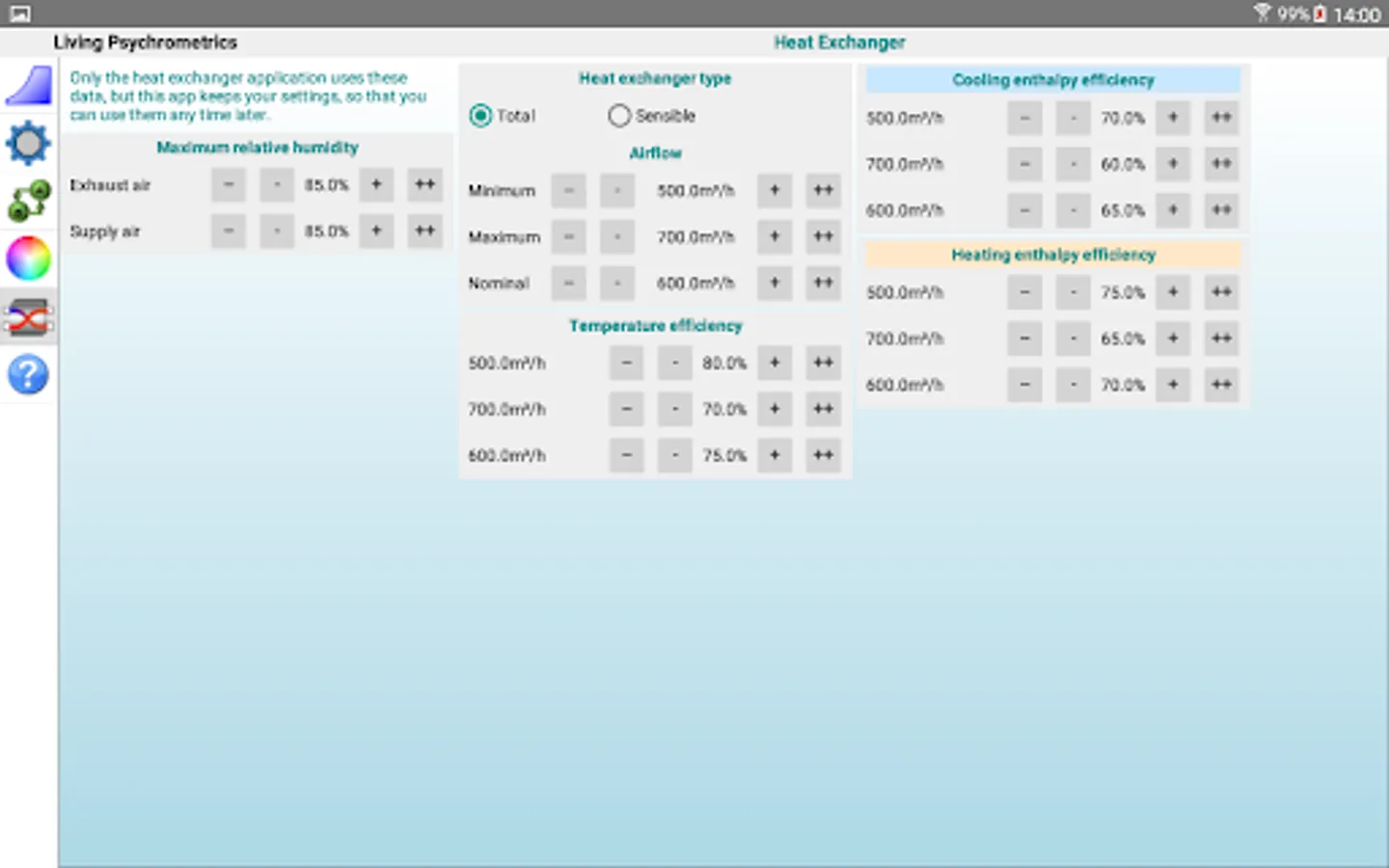Image resolution: width=1389 pixels, height=868 pixels.
Task: Increase Maximum airflow with single plus
Action: [x=775, y=236]
